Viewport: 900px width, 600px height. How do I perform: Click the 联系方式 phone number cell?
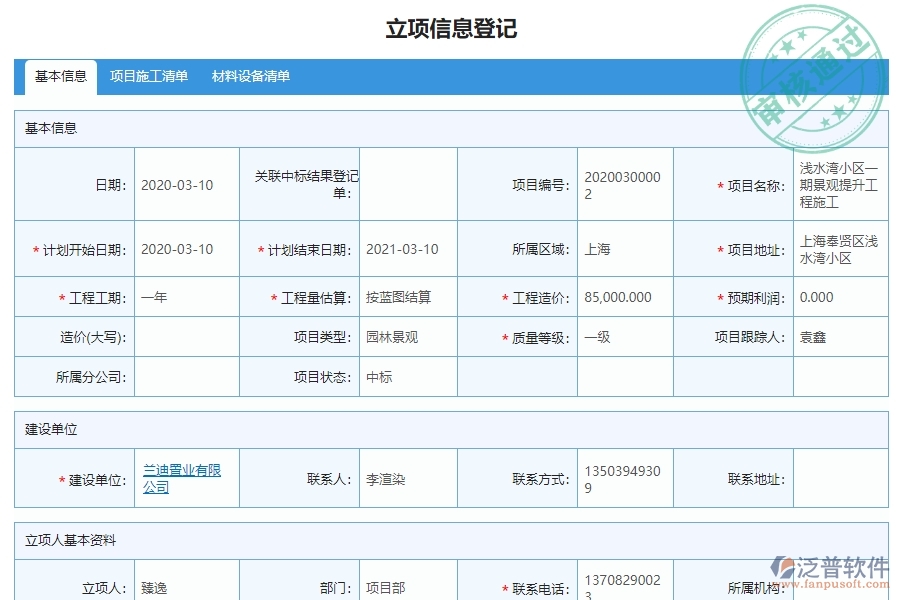(620, 478)
